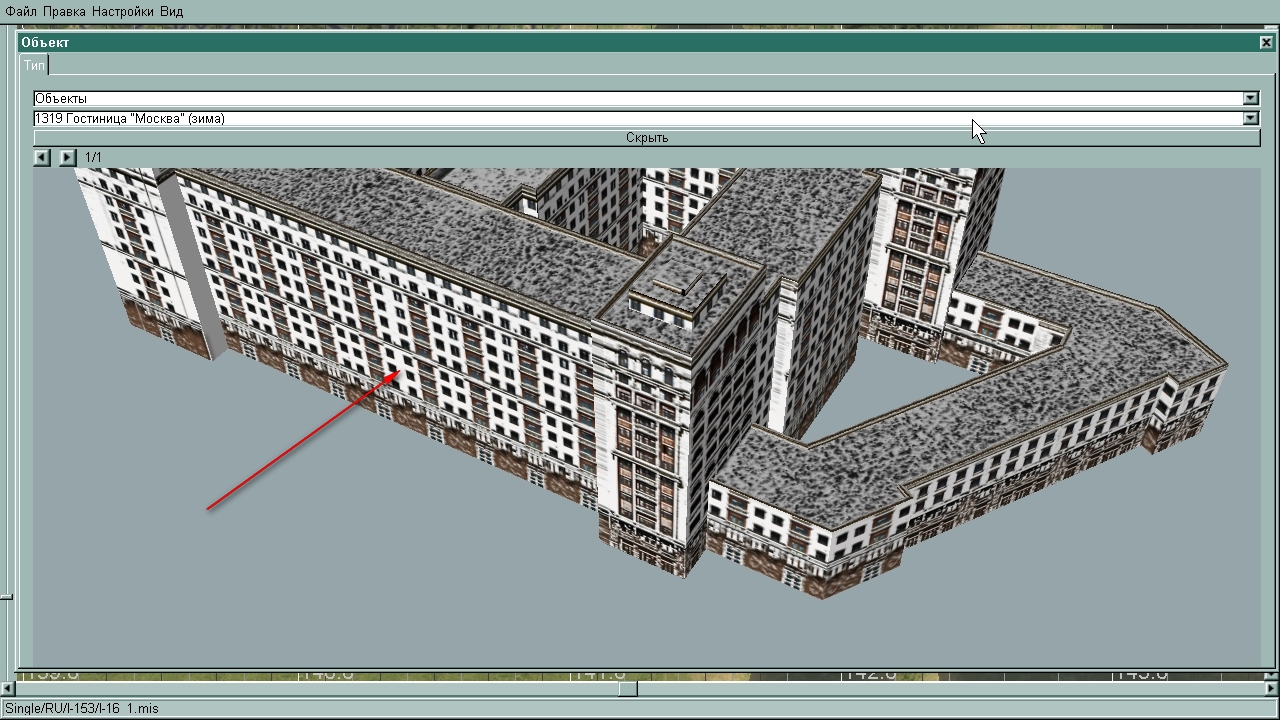Open the Настройки menu
Image resolution: width=1280 pixels, height=720 pixels.
tap(123, 11)
